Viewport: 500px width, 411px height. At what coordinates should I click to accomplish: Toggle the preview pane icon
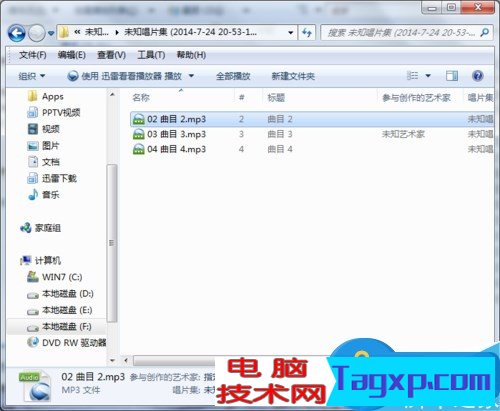(x=452, y=76)
